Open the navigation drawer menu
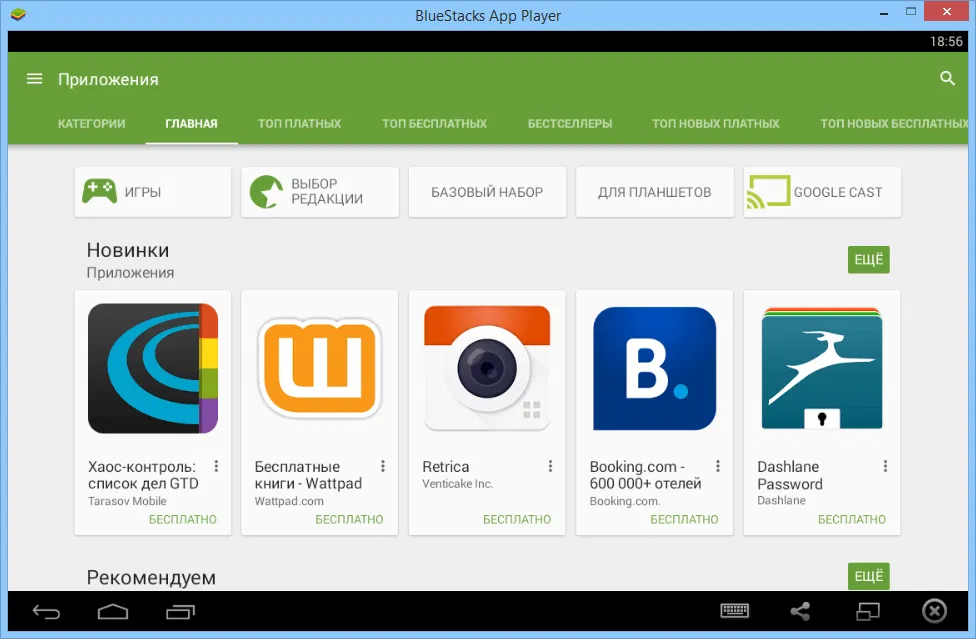This screenshot has width=976, height=639. click(34, 79)
